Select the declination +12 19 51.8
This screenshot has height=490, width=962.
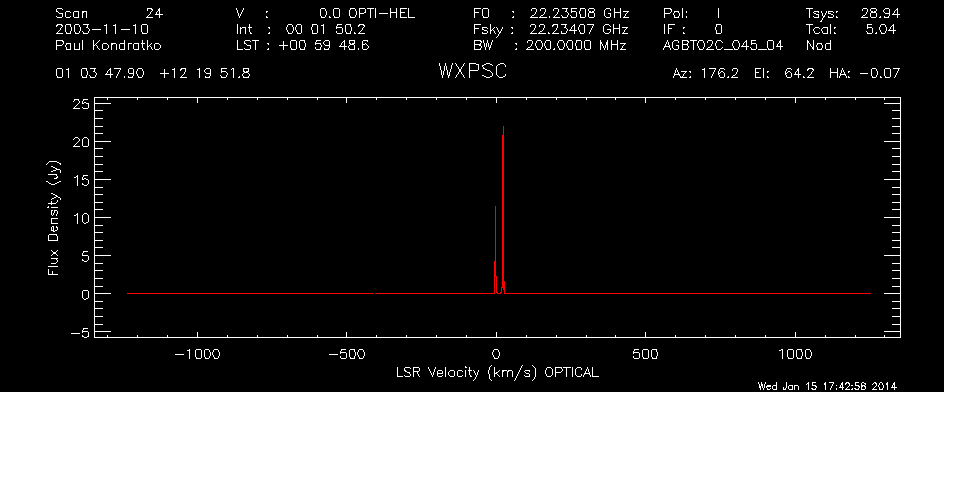pyautogui.click(x=205, y=74)
